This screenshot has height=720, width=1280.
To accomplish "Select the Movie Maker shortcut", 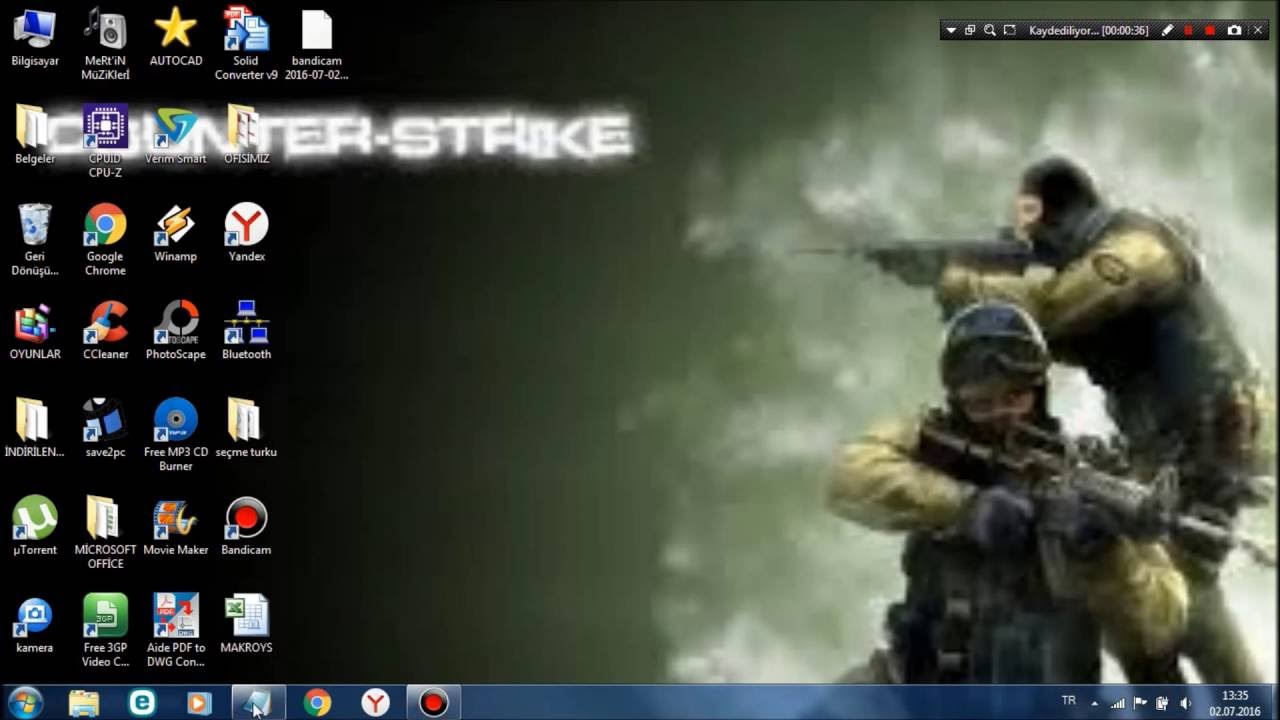I will [x=175, y=526].
